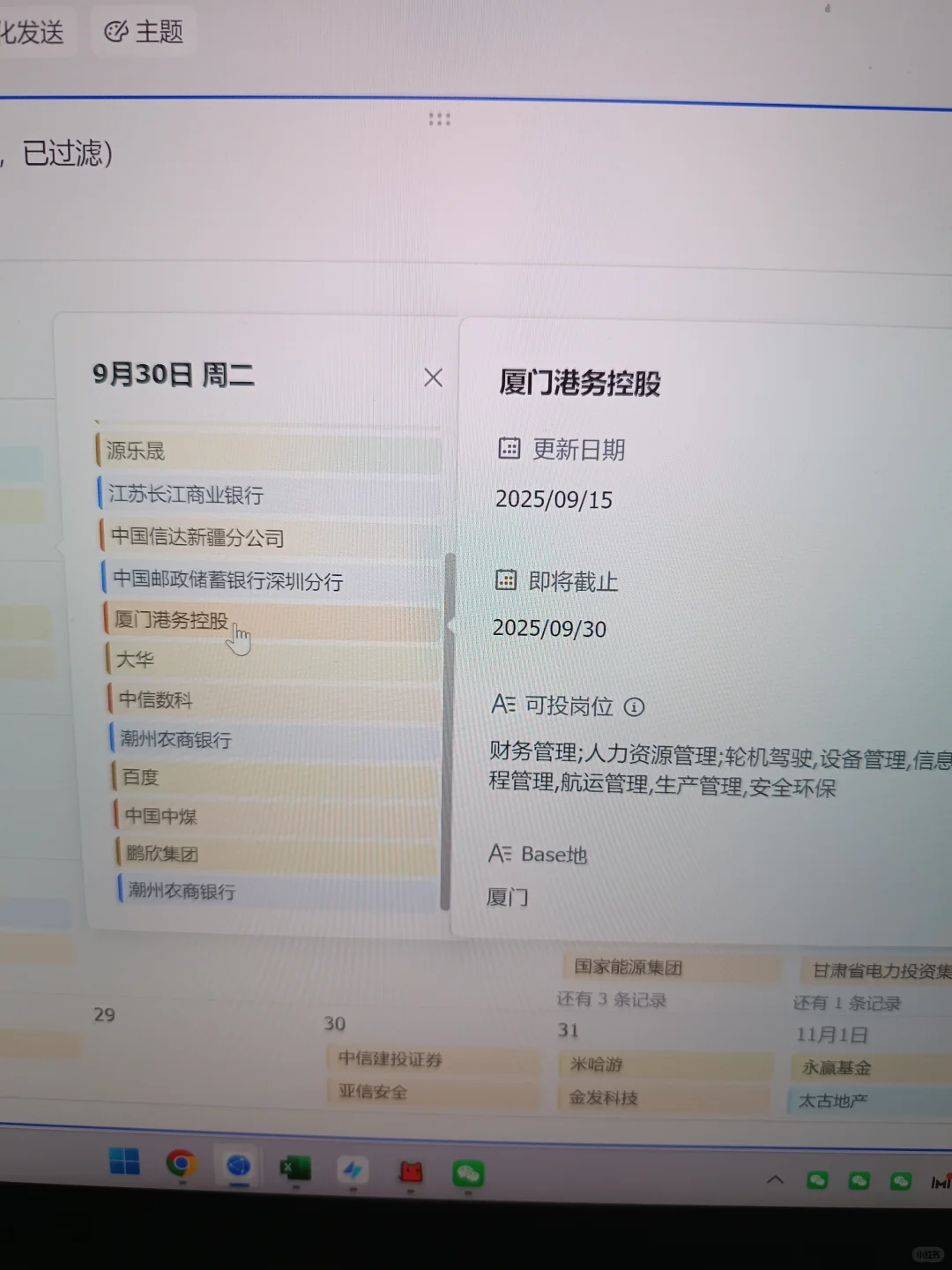Click the popup list scrollbar
Viewport: 952px width, 1270px height.
448,731
